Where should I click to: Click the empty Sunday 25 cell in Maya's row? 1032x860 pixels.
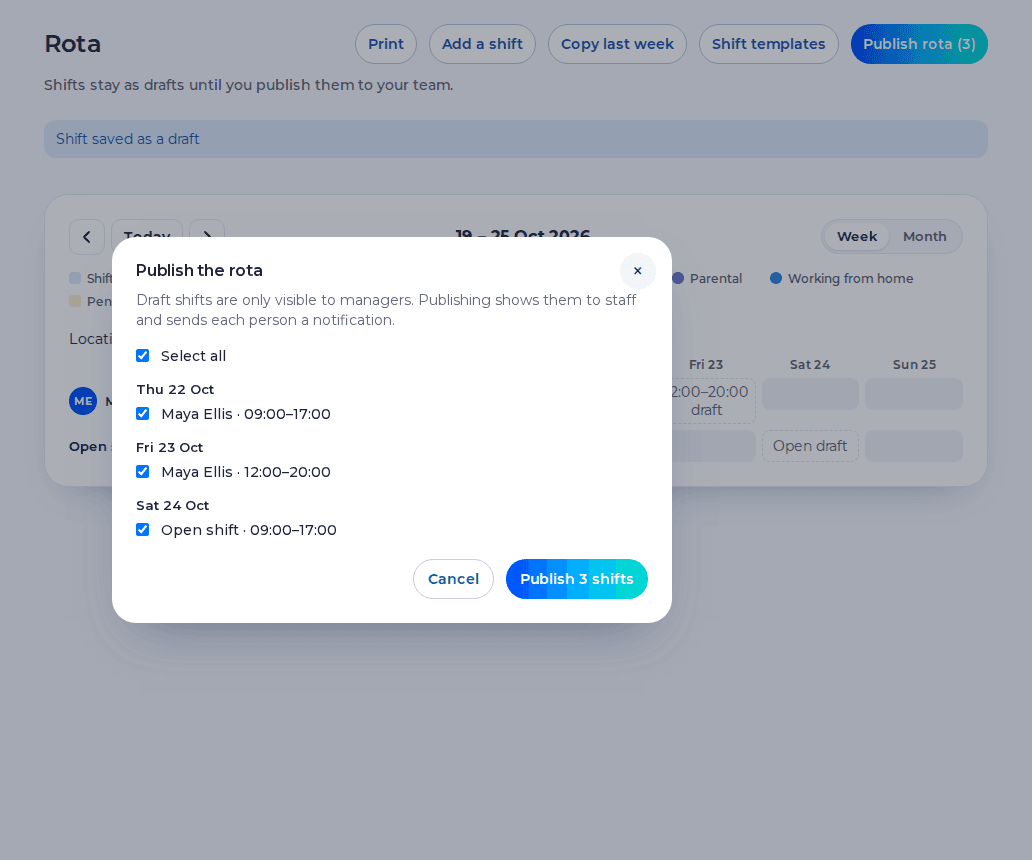tap(914, 394)
